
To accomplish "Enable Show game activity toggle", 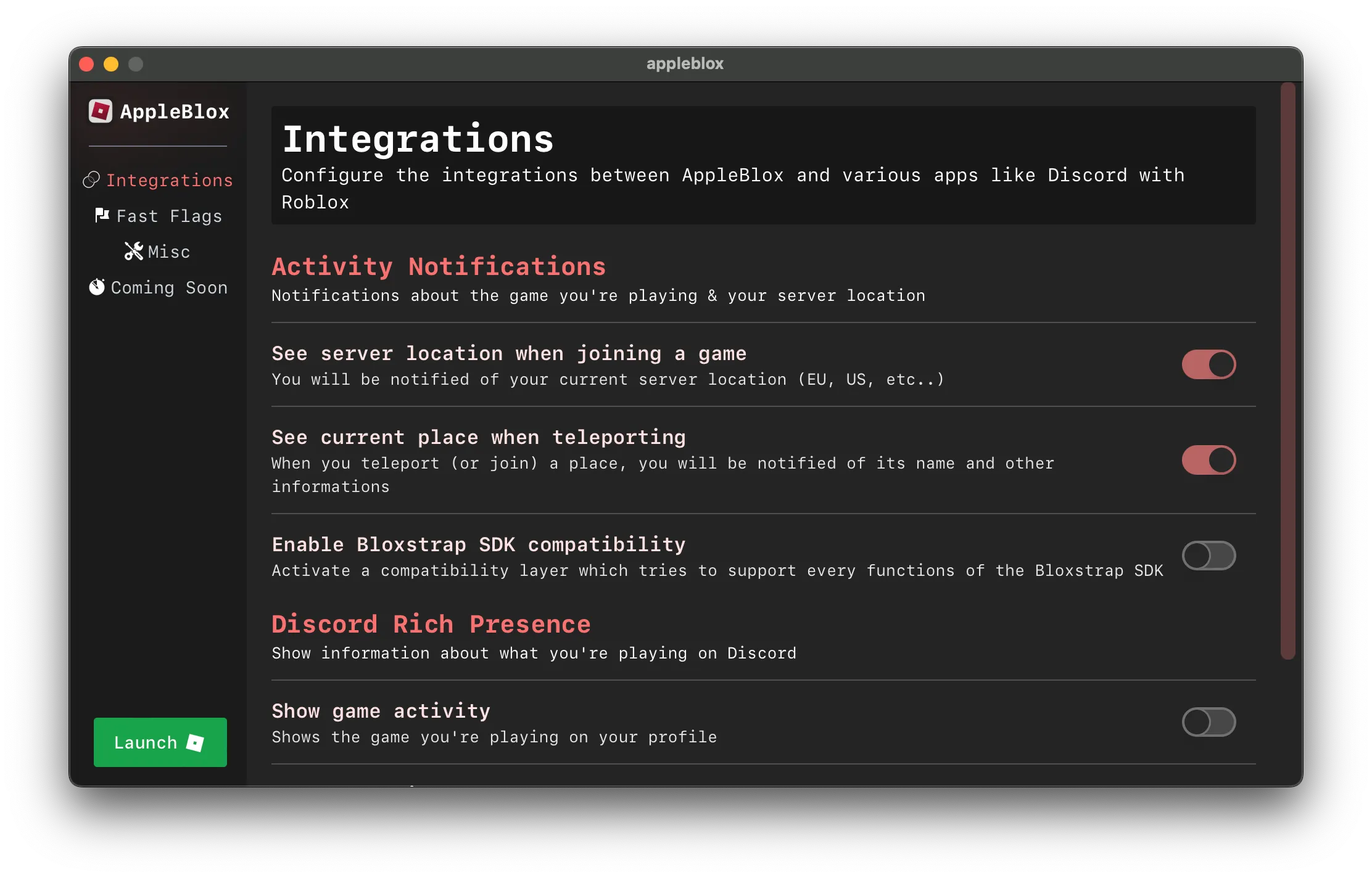I will point(1208,722).
